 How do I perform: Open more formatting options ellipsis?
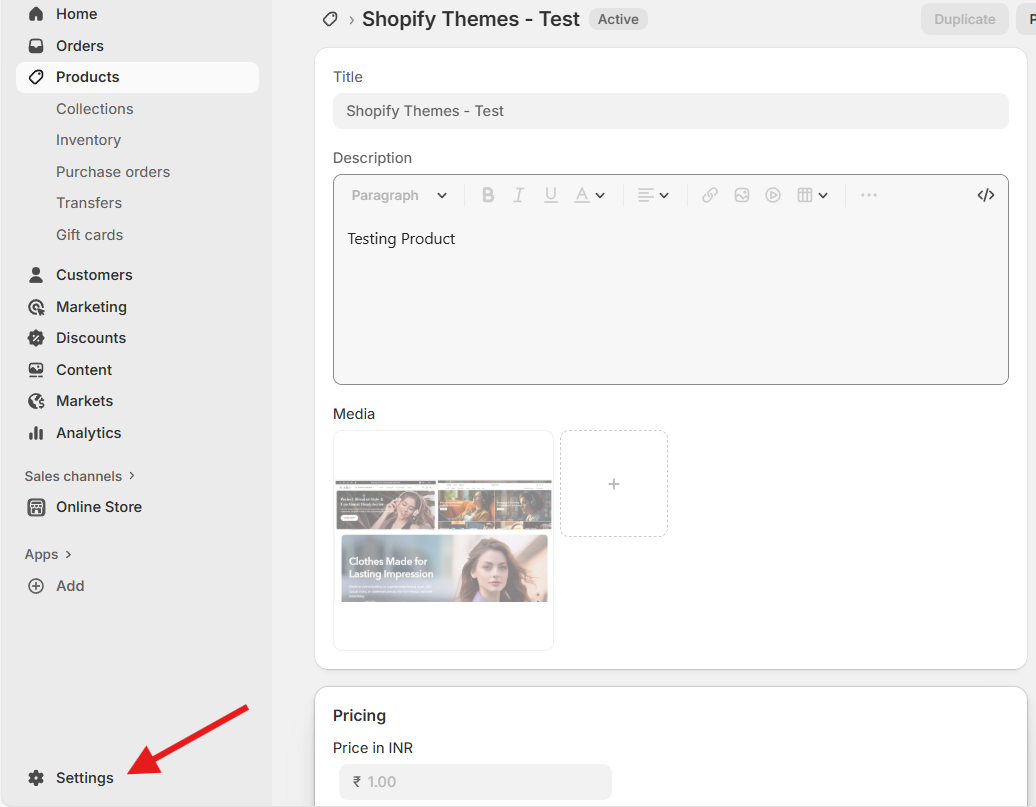click(x=869, y=195)
